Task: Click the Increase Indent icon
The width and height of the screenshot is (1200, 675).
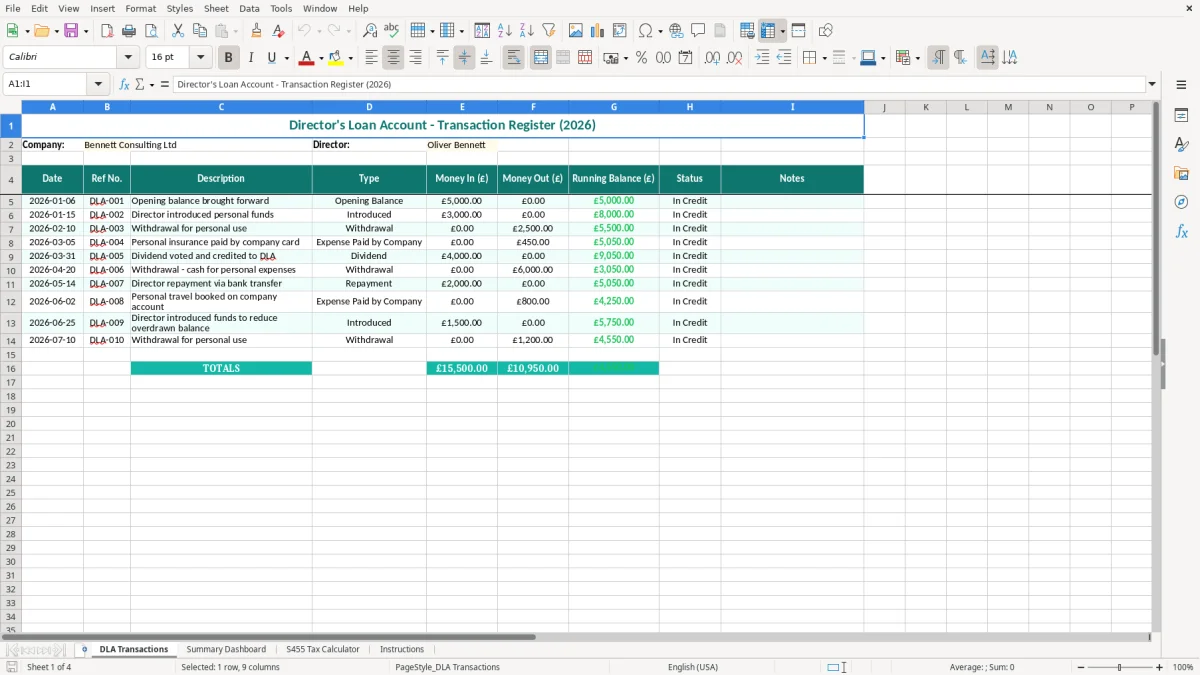Action: [762, 58]
